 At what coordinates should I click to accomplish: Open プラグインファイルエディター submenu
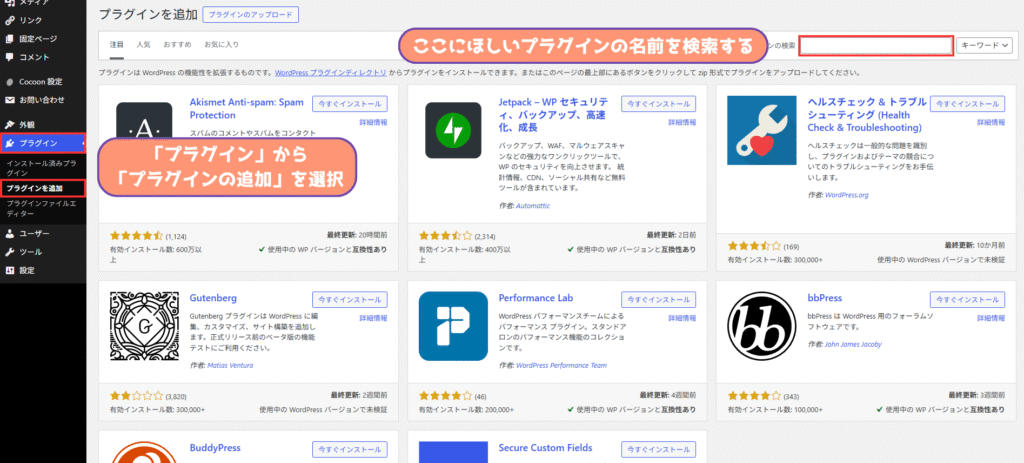pos(40,208)
